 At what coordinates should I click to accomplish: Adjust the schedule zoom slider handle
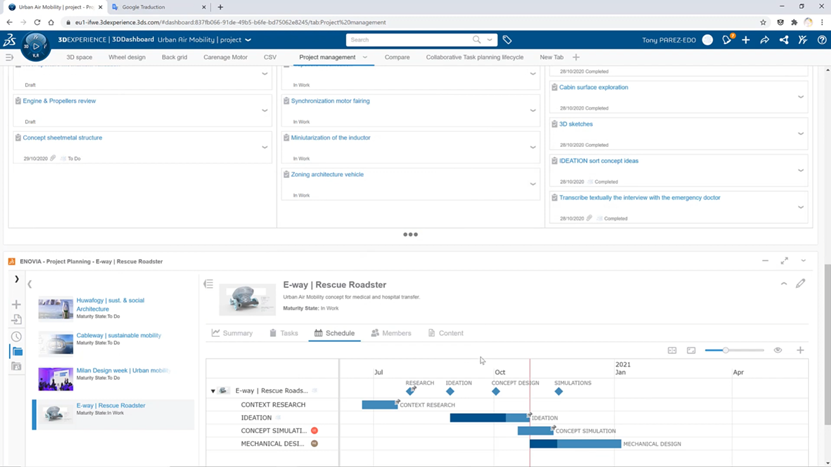(x=726, y=350)
